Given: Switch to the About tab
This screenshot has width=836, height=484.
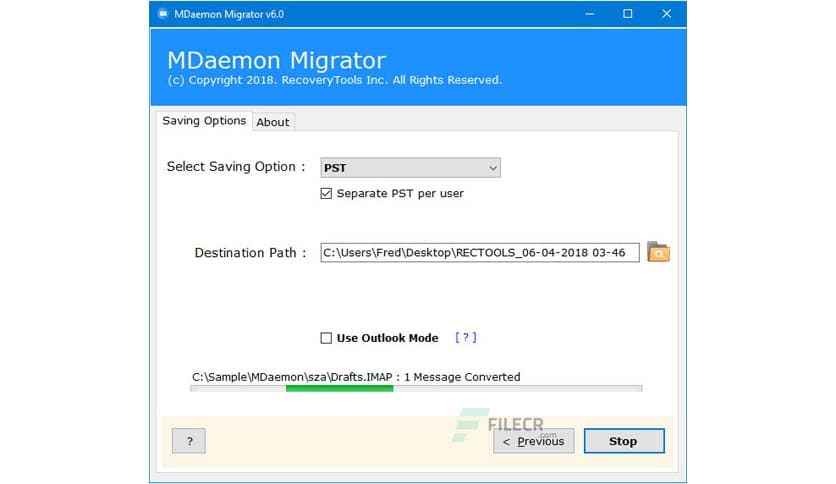Looking at the screenshot, I should [x=272, y=122].
